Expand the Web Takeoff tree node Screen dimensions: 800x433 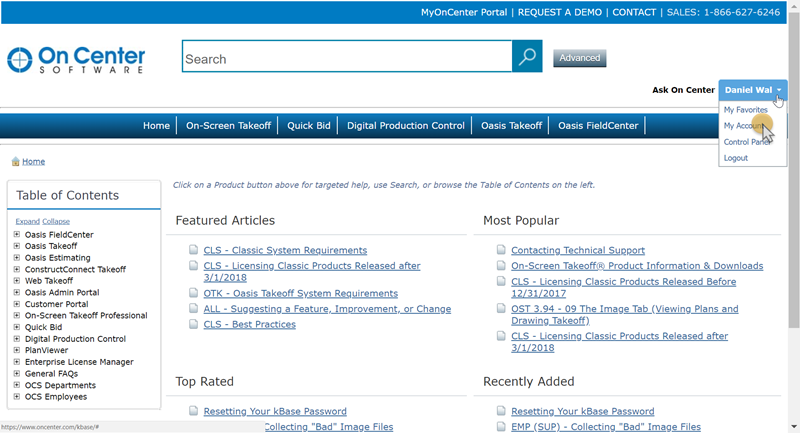(x=17, y=281)
